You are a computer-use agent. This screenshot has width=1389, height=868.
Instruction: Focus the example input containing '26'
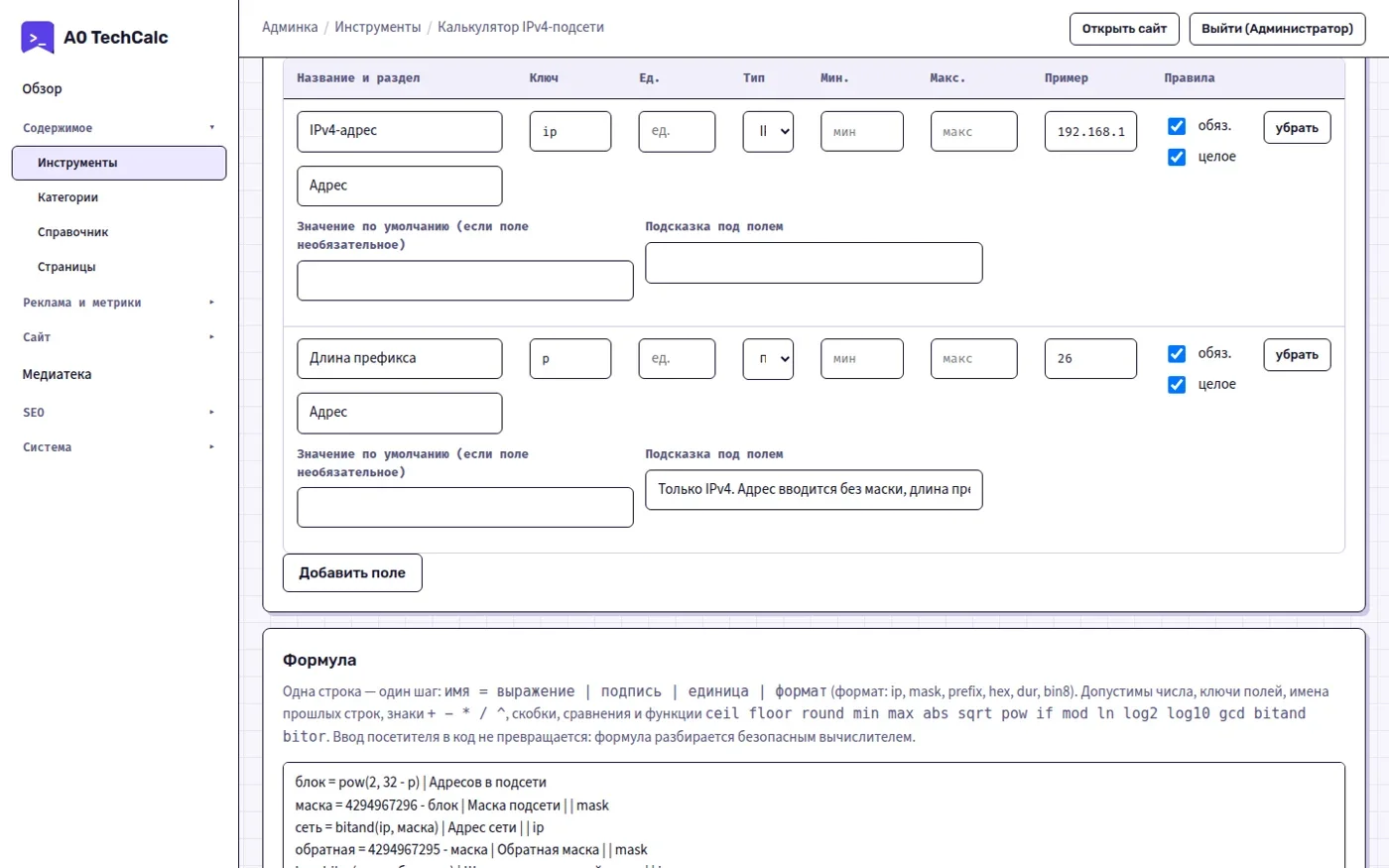(1090, 359)
